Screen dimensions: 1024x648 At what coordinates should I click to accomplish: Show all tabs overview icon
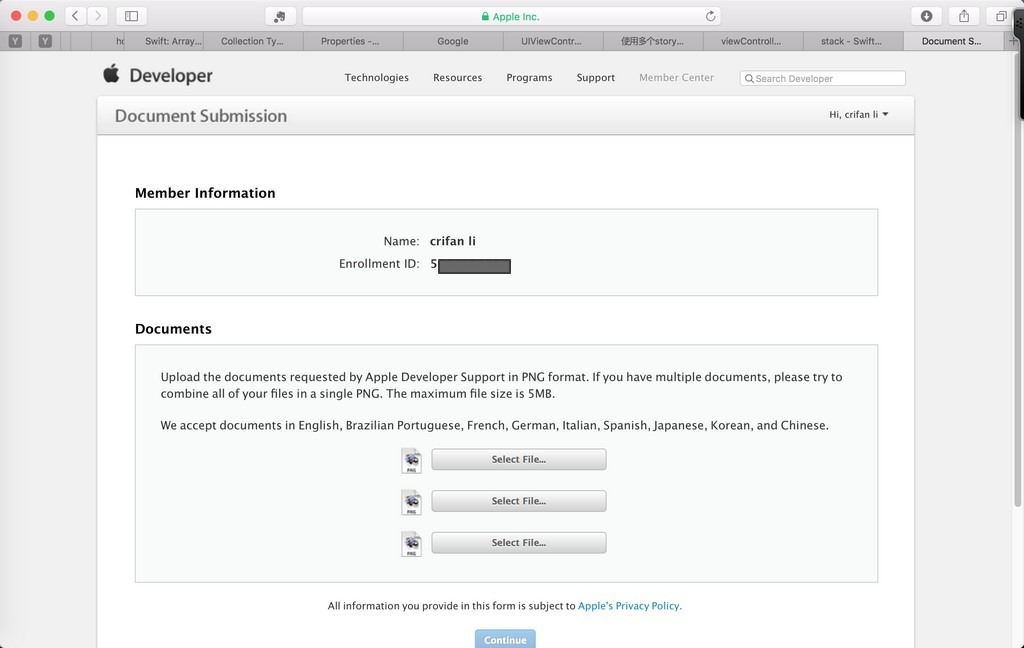[x=1001, y=16]
